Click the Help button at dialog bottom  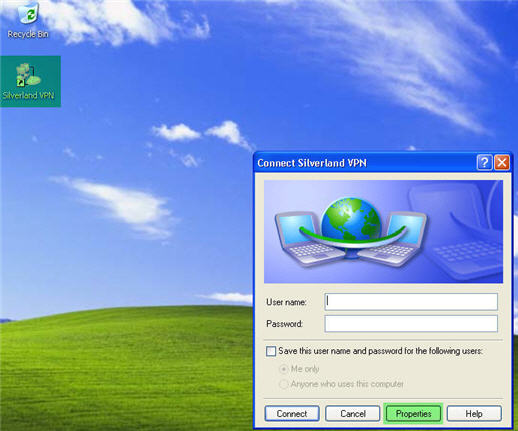[474, 414]
